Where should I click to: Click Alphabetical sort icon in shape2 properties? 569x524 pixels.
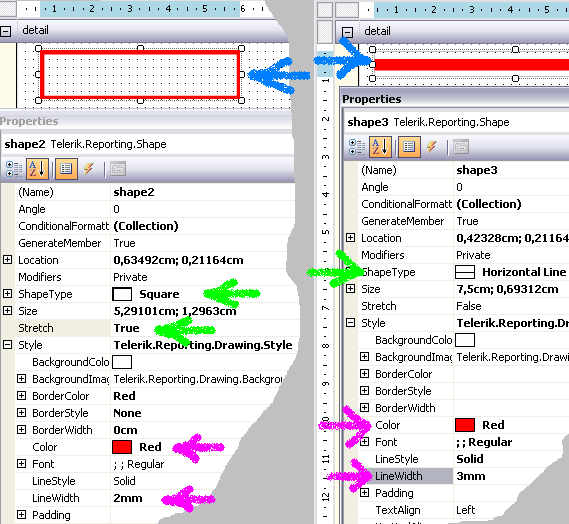(37, 169)
